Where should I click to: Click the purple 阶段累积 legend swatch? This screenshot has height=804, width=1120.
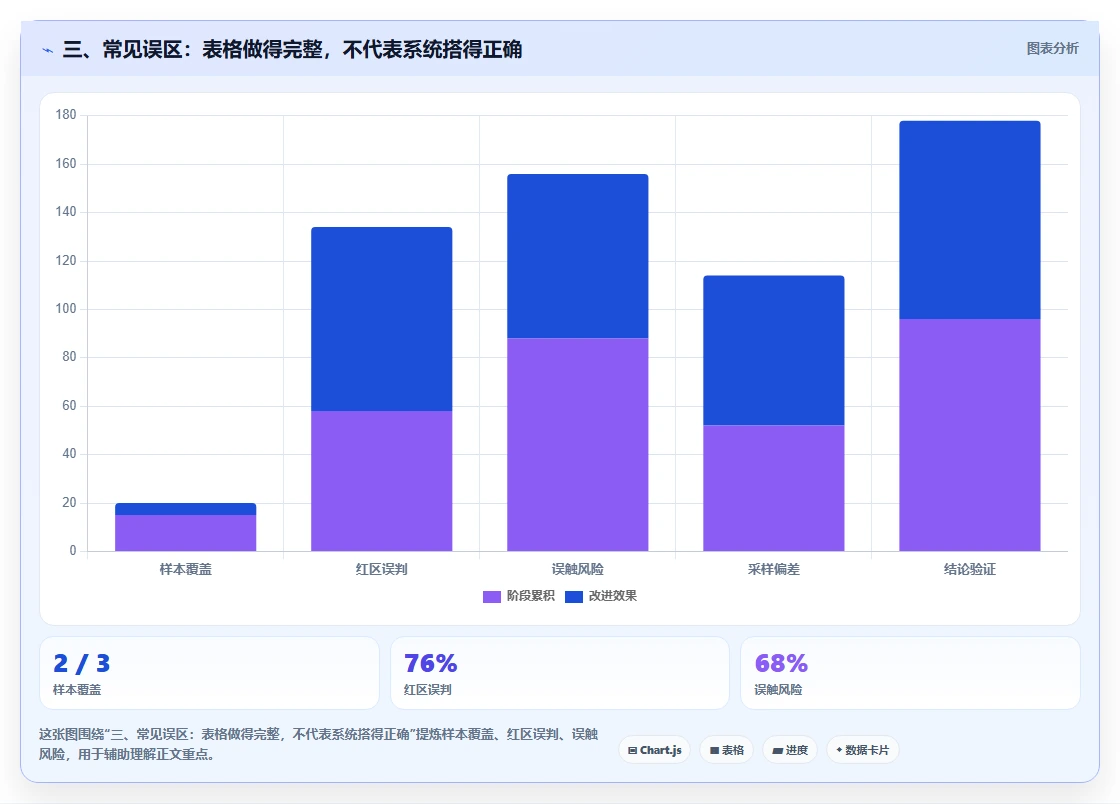tap(492, 597)
